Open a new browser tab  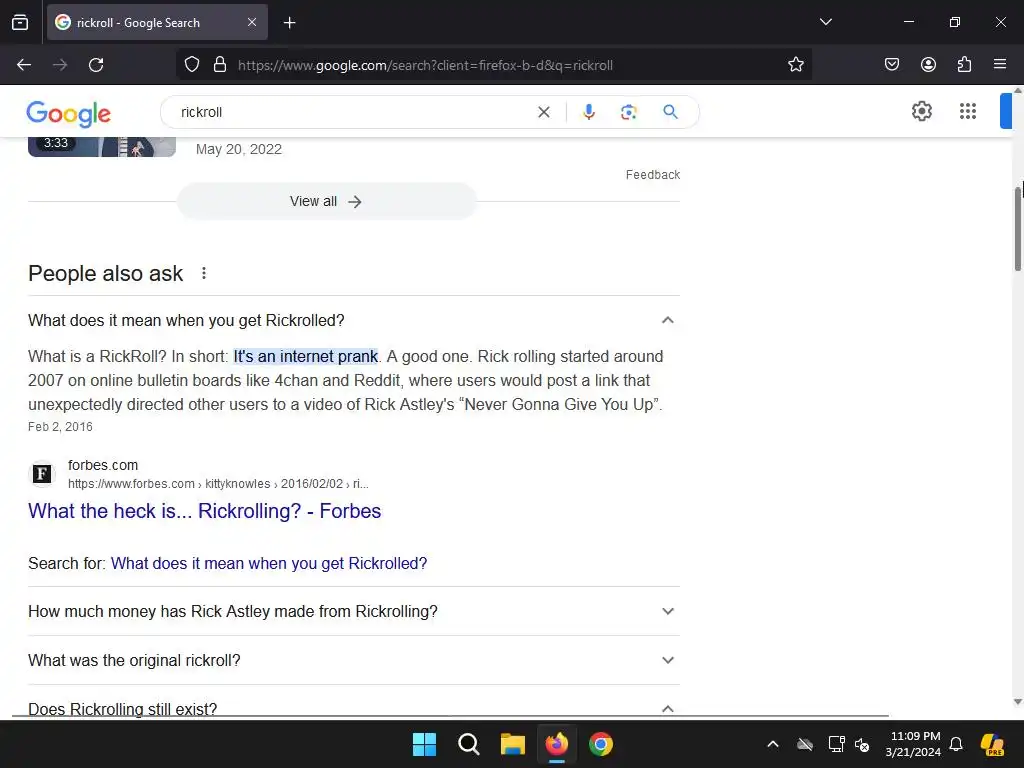289,23
